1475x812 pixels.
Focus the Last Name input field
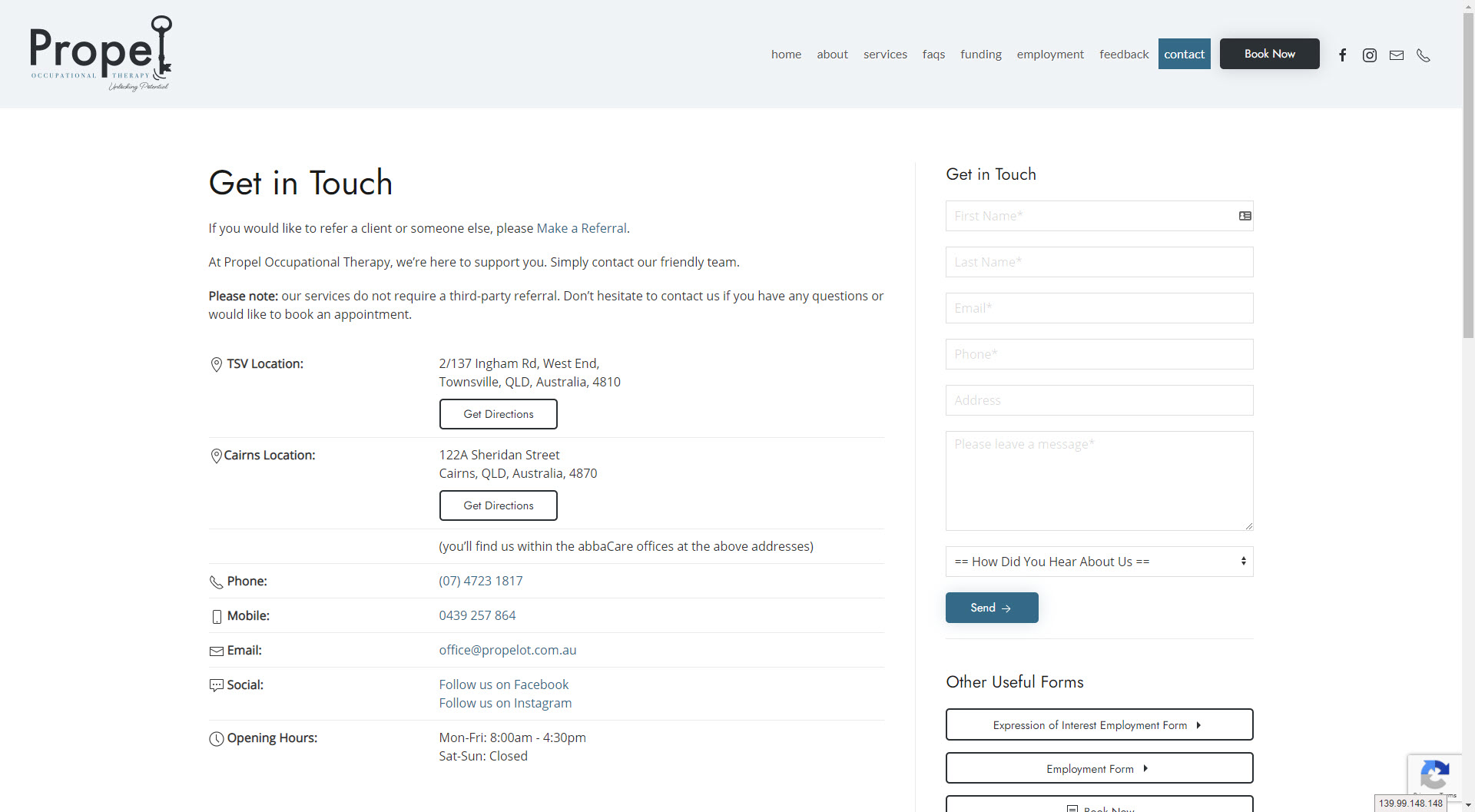click(x=1099, y=262)
